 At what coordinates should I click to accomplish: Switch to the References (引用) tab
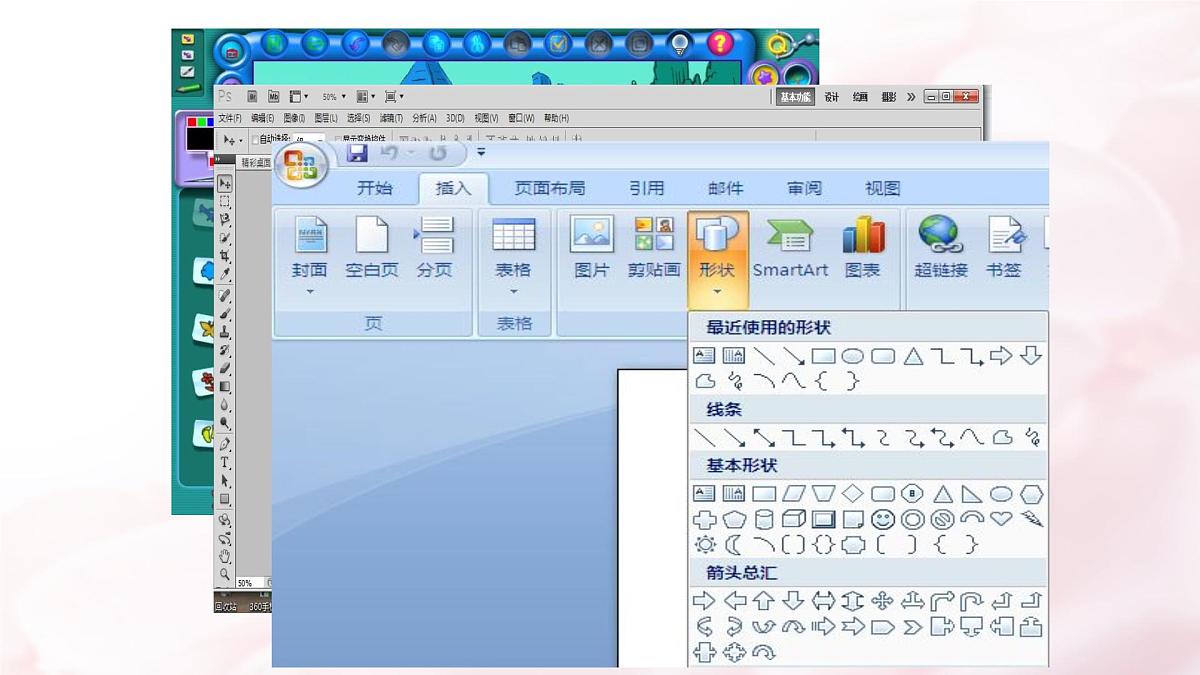click(647, 188)
